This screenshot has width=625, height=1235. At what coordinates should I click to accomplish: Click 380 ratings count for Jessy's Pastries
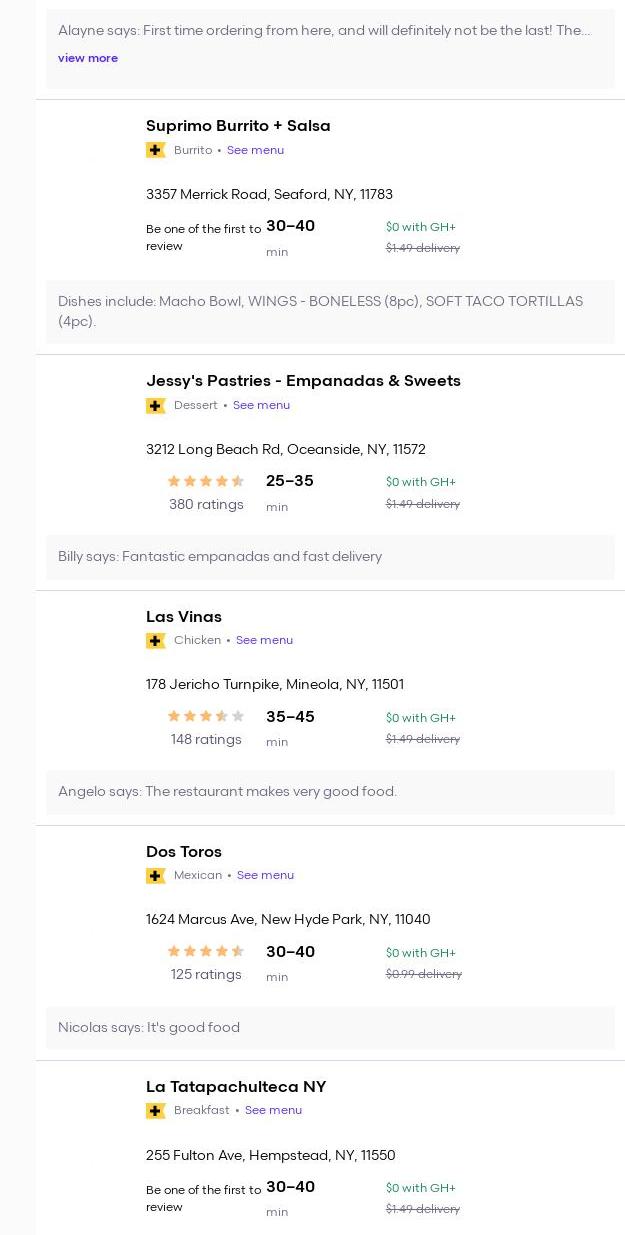pos(206,505)
